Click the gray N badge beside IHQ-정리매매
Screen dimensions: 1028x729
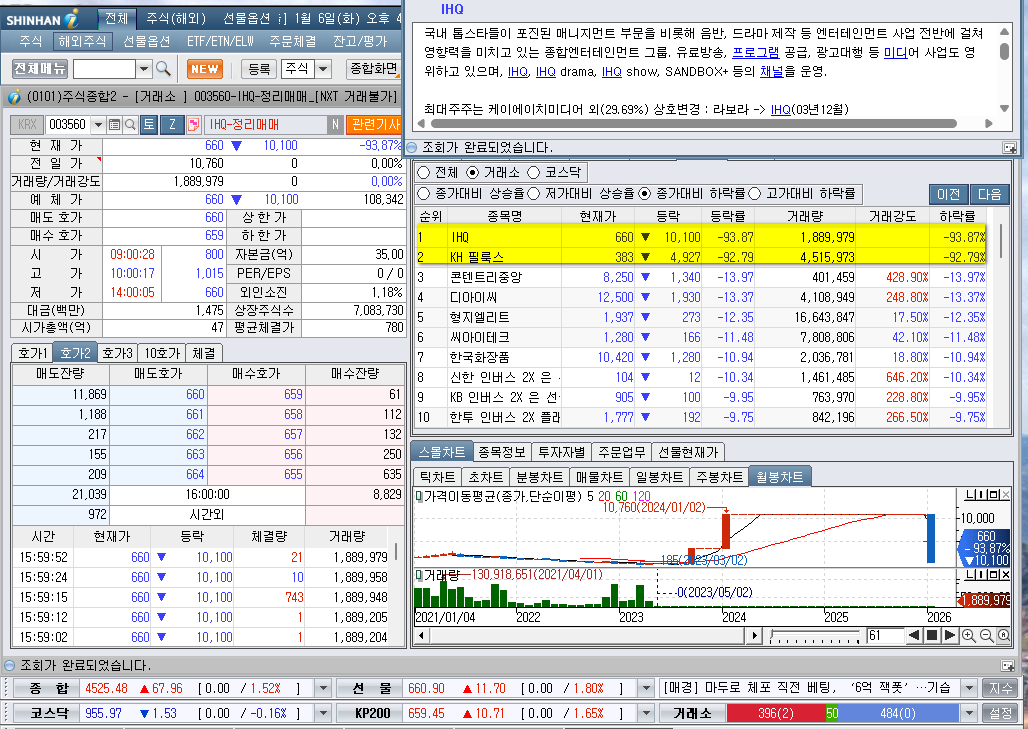pos(335,125)
